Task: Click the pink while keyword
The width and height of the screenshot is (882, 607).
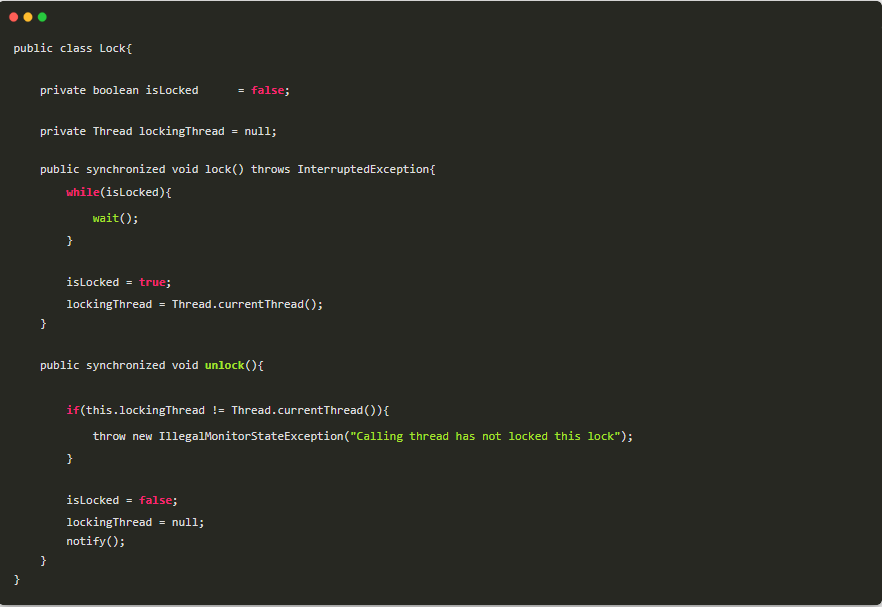Action: [83, 192]
